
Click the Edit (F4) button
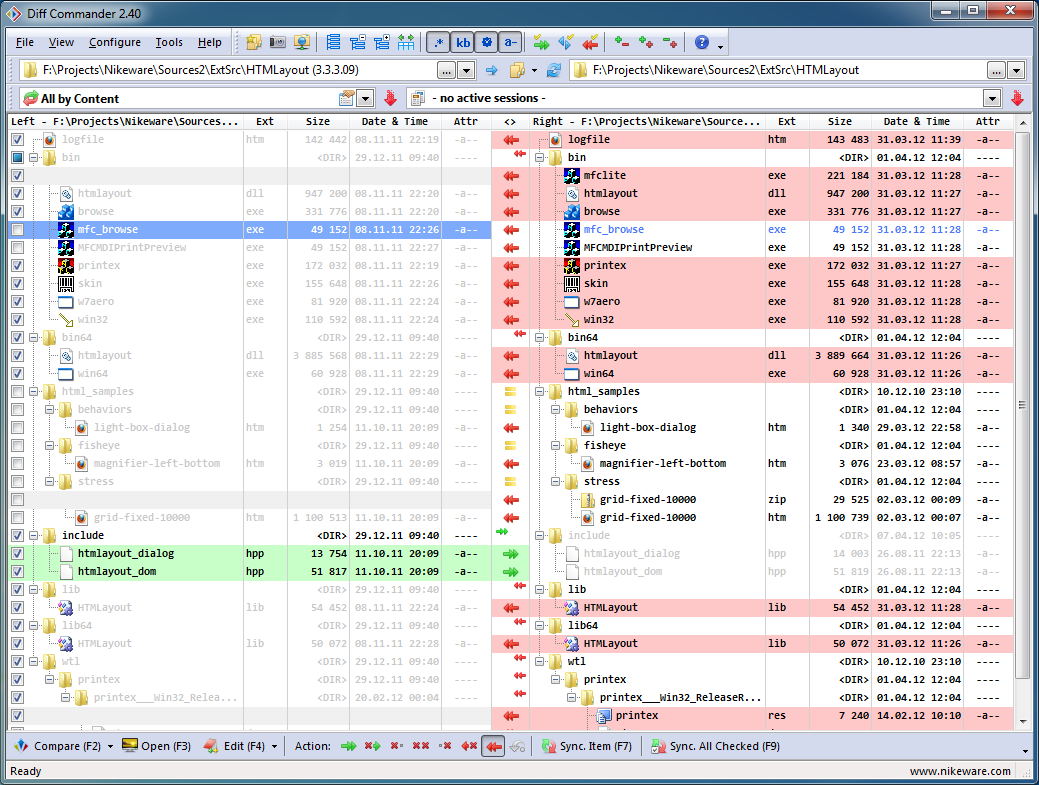click(x=235, y=747)
